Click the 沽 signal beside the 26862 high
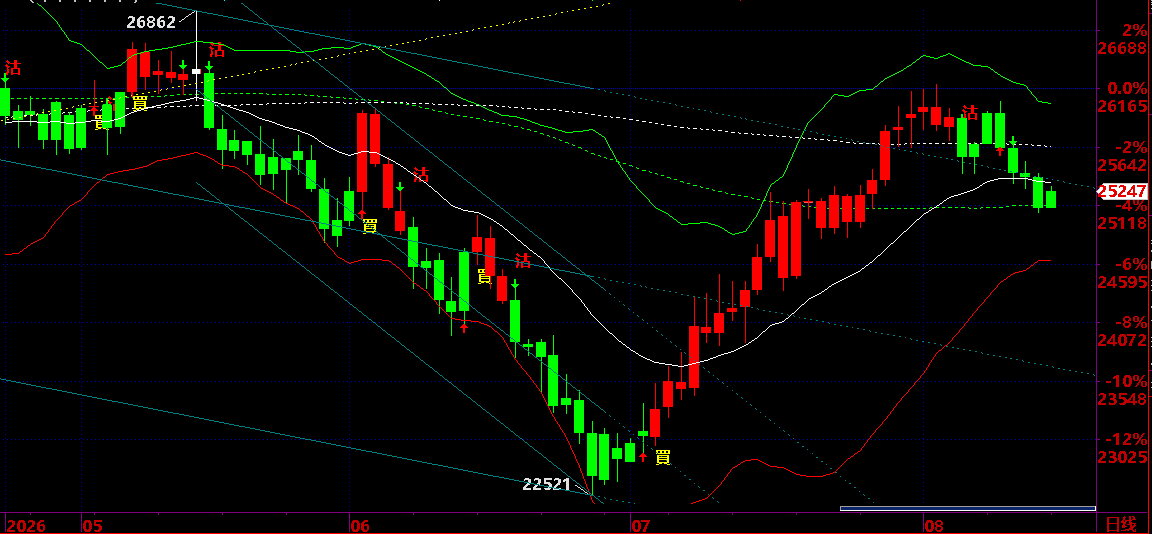 217,51
